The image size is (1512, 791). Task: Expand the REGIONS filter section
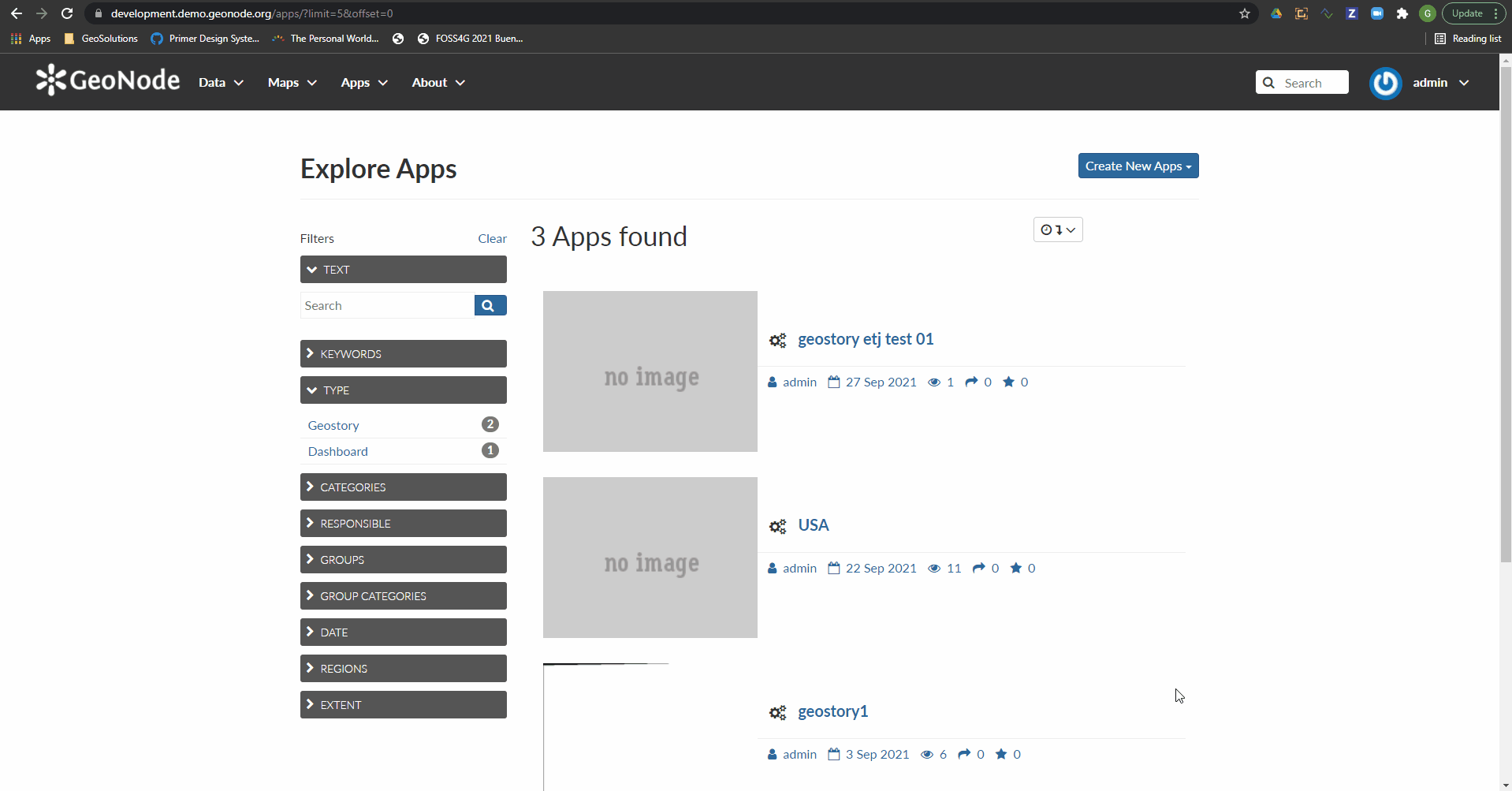[404, 668]
